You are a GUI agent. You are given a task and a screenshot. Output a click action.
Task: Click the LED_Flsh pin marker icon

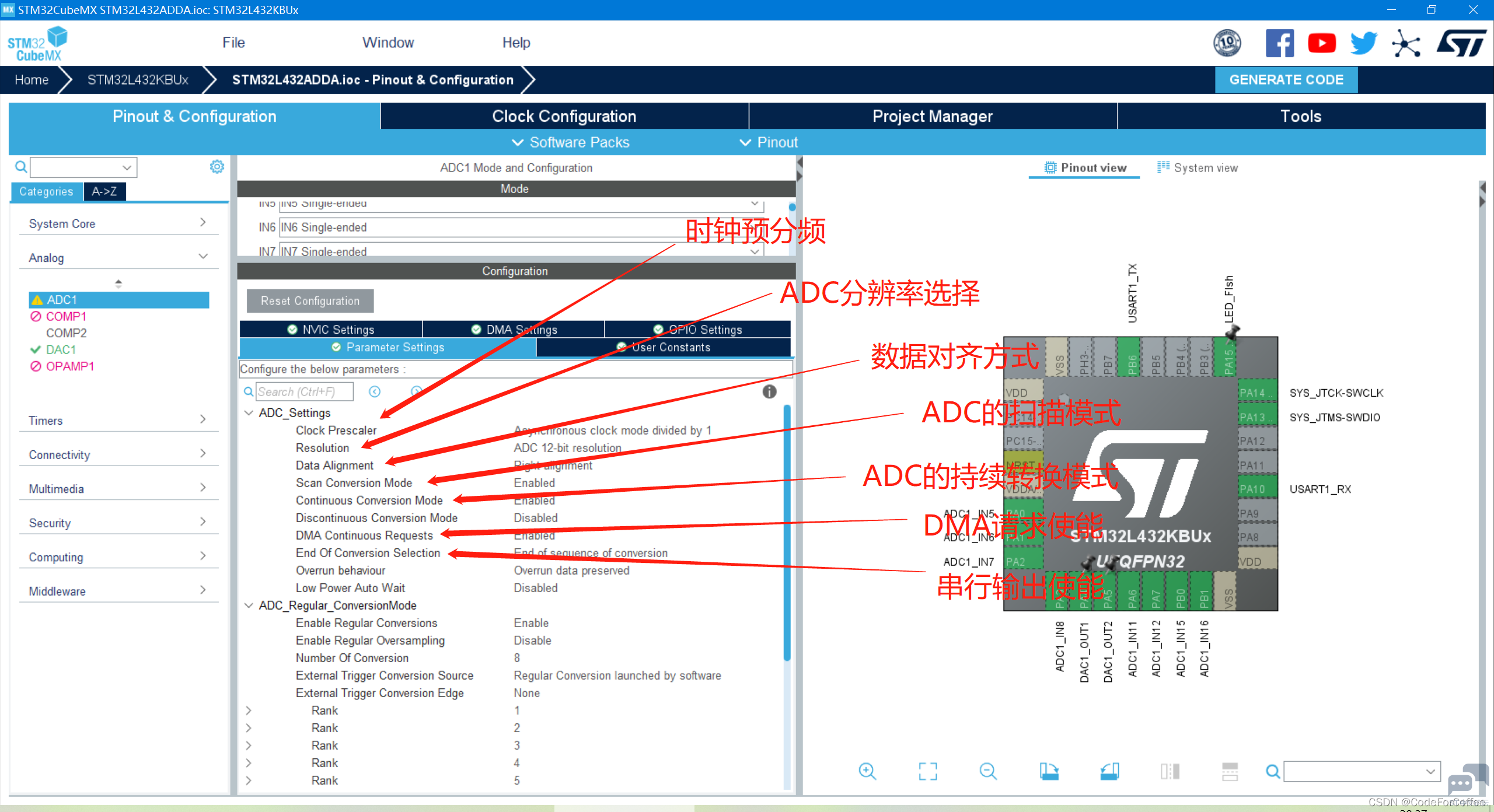1232,332
